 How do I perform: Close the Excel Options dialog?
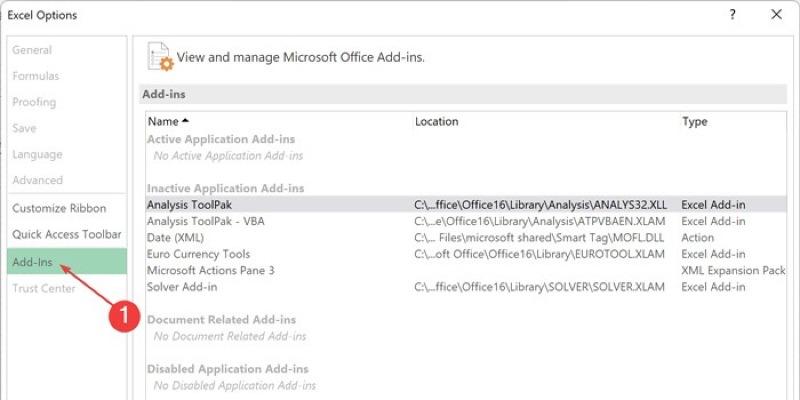[x=777, y=15]
